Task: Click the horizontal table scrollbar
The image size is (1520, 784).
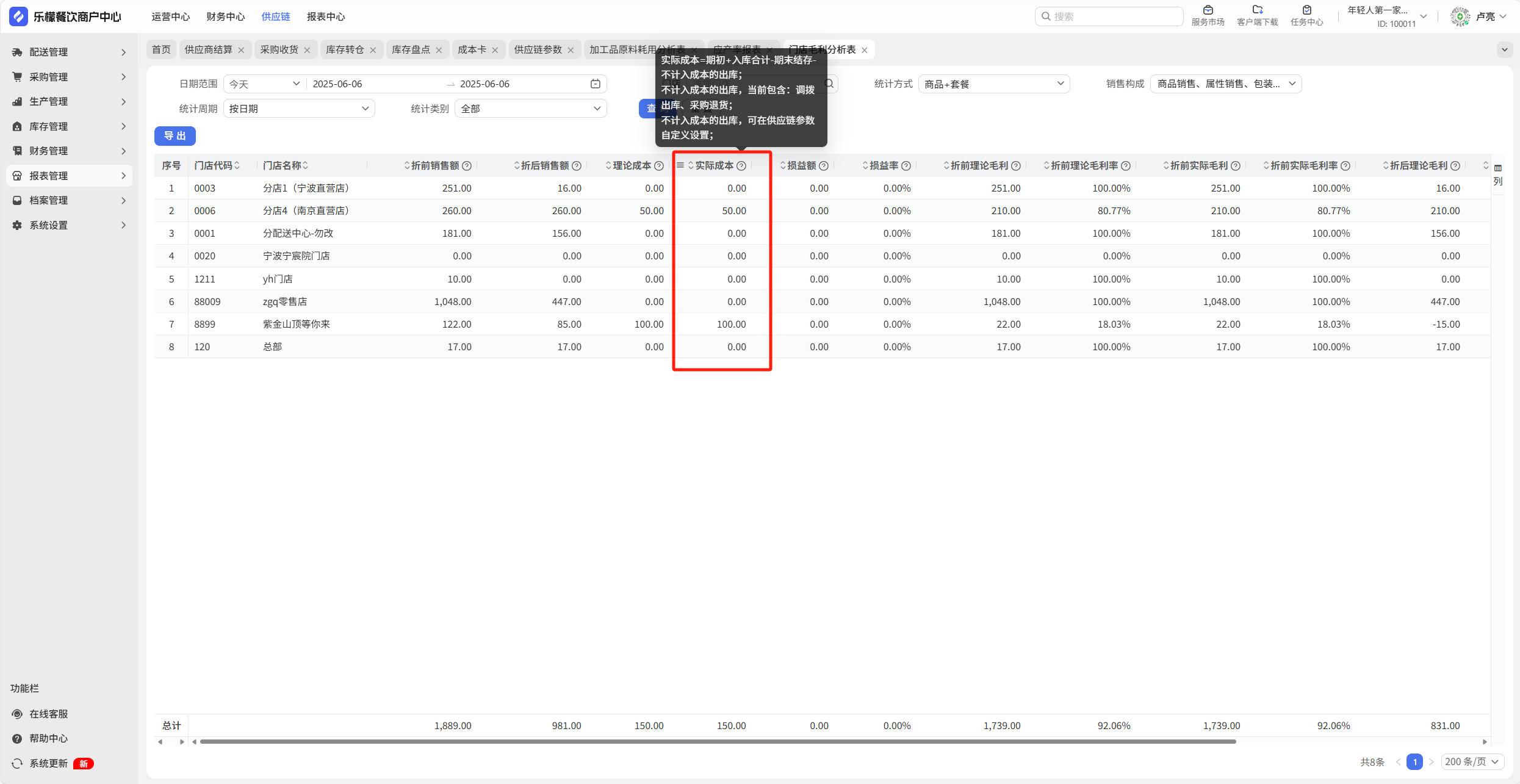Action: pyautogui.click(x=717, y=742)
